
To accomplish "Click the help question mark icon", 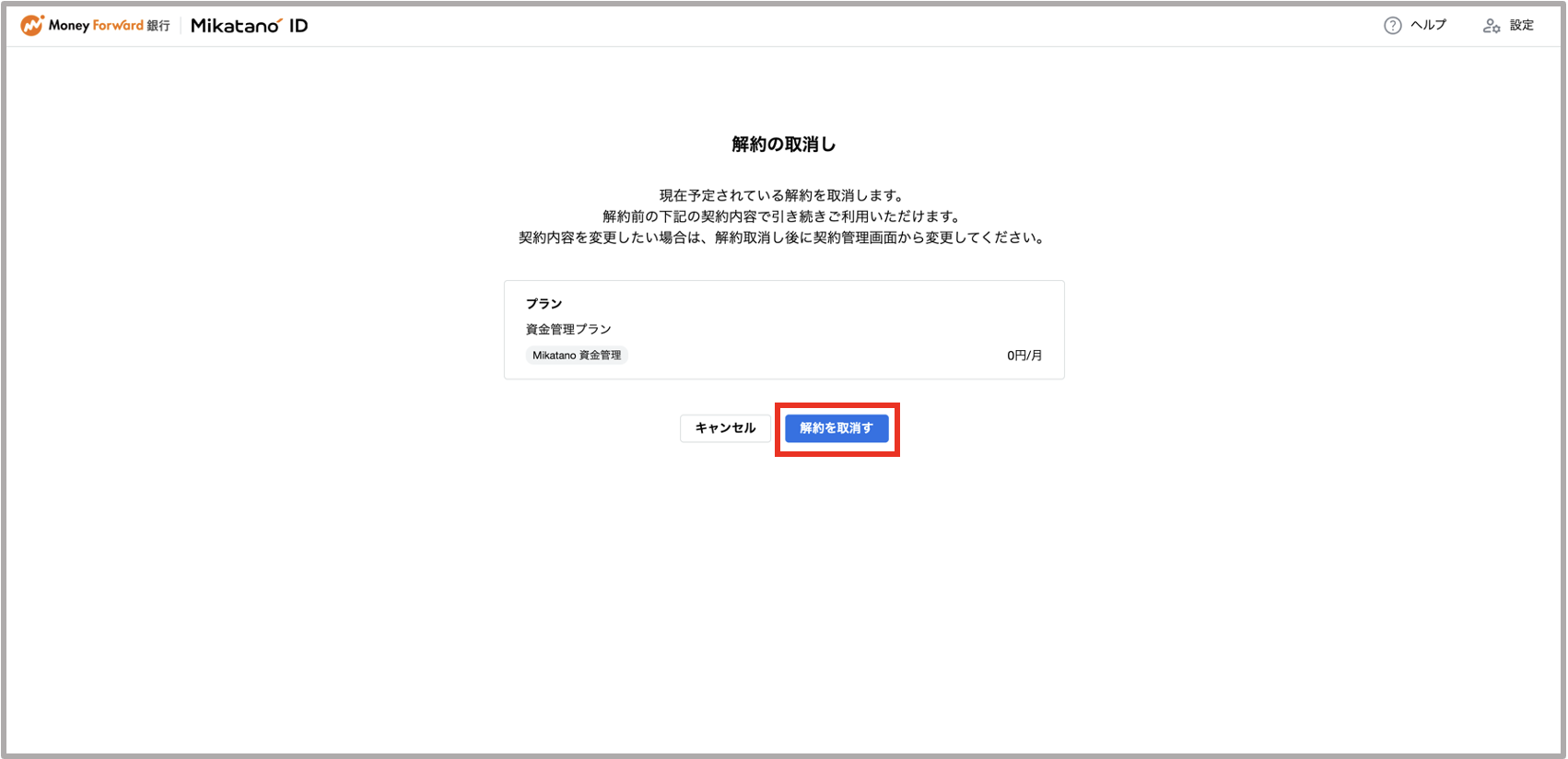I will (1392, 26).
